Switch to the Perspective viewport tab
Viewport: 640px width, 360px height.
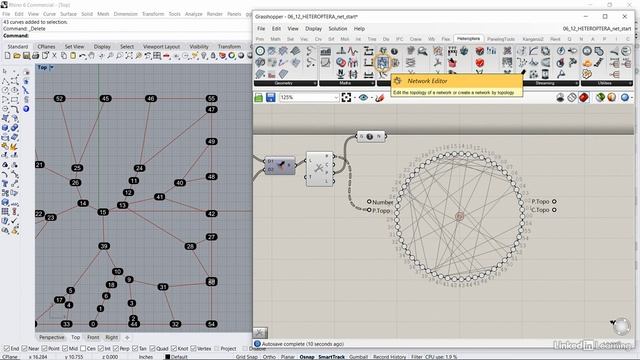click(51, 338)
